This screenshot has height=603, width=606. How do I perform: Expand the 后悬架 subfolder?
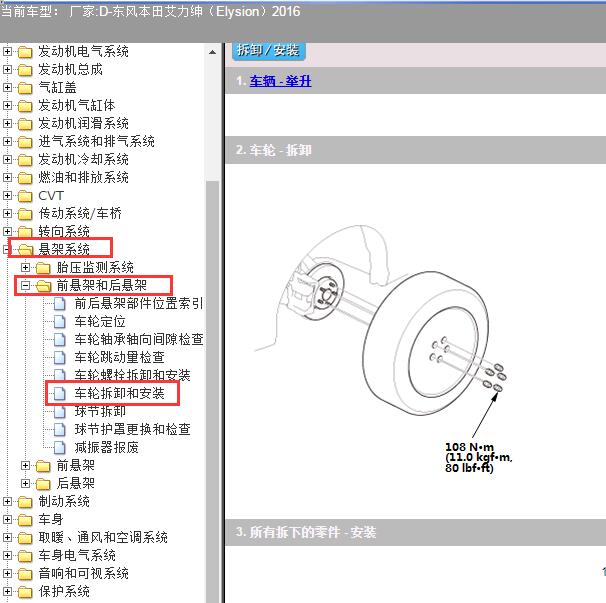click(26, 484)
